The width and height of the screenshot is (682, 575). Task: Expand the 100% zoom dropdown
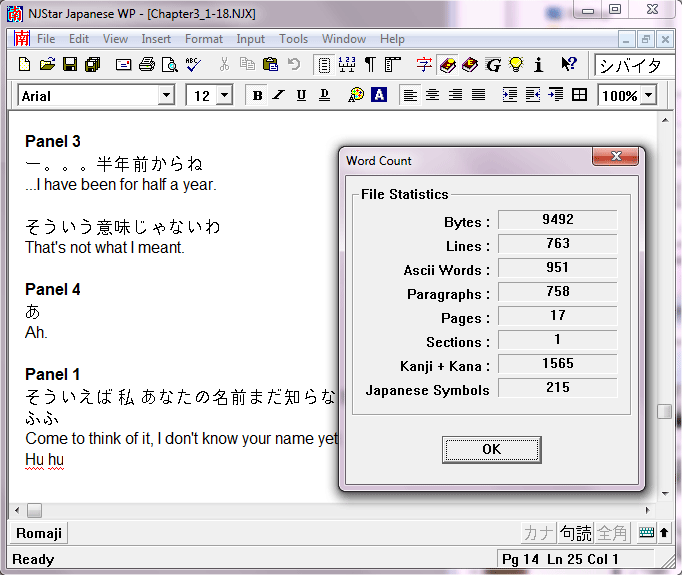(649, 95)
